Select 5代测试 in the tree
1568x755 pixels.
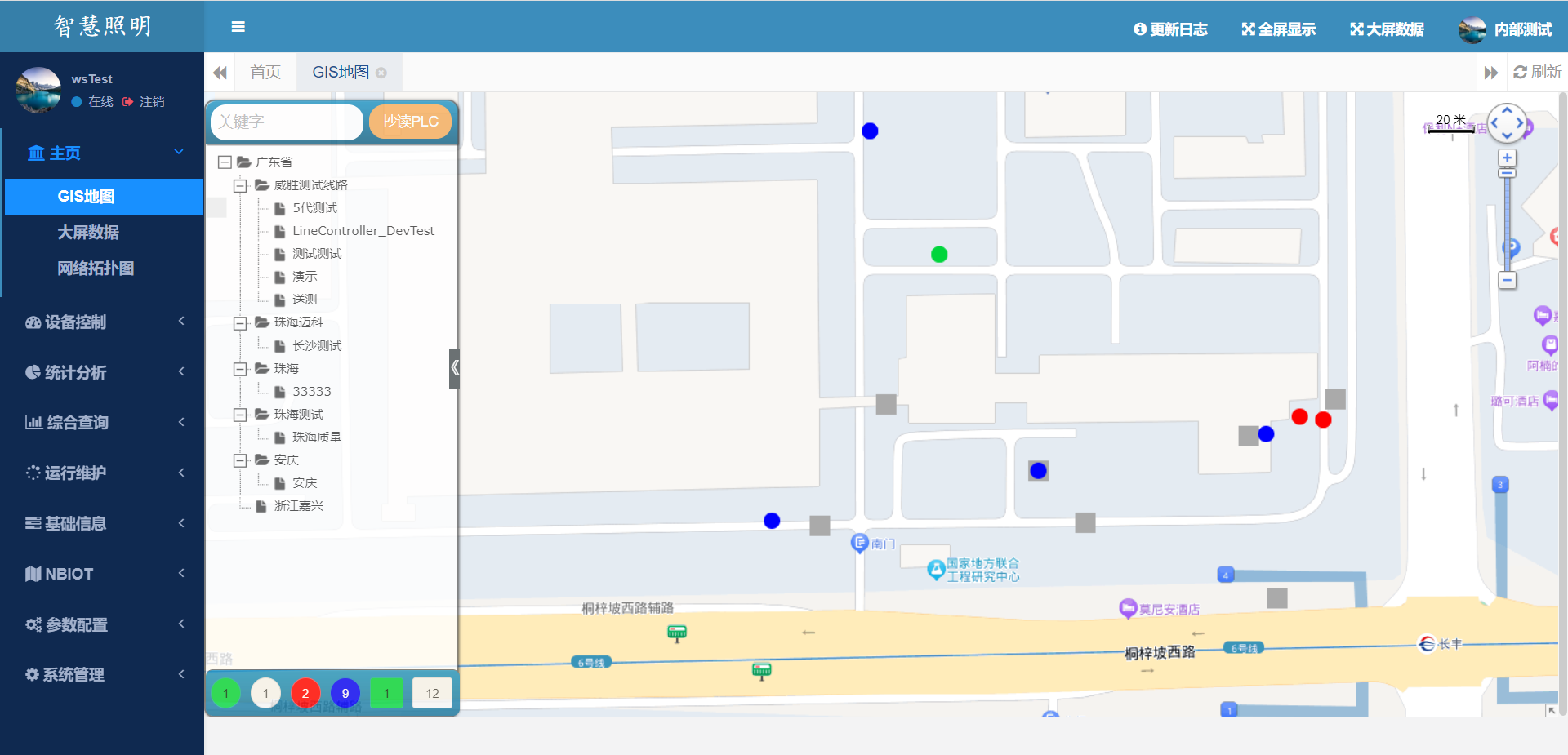point(314,208)
